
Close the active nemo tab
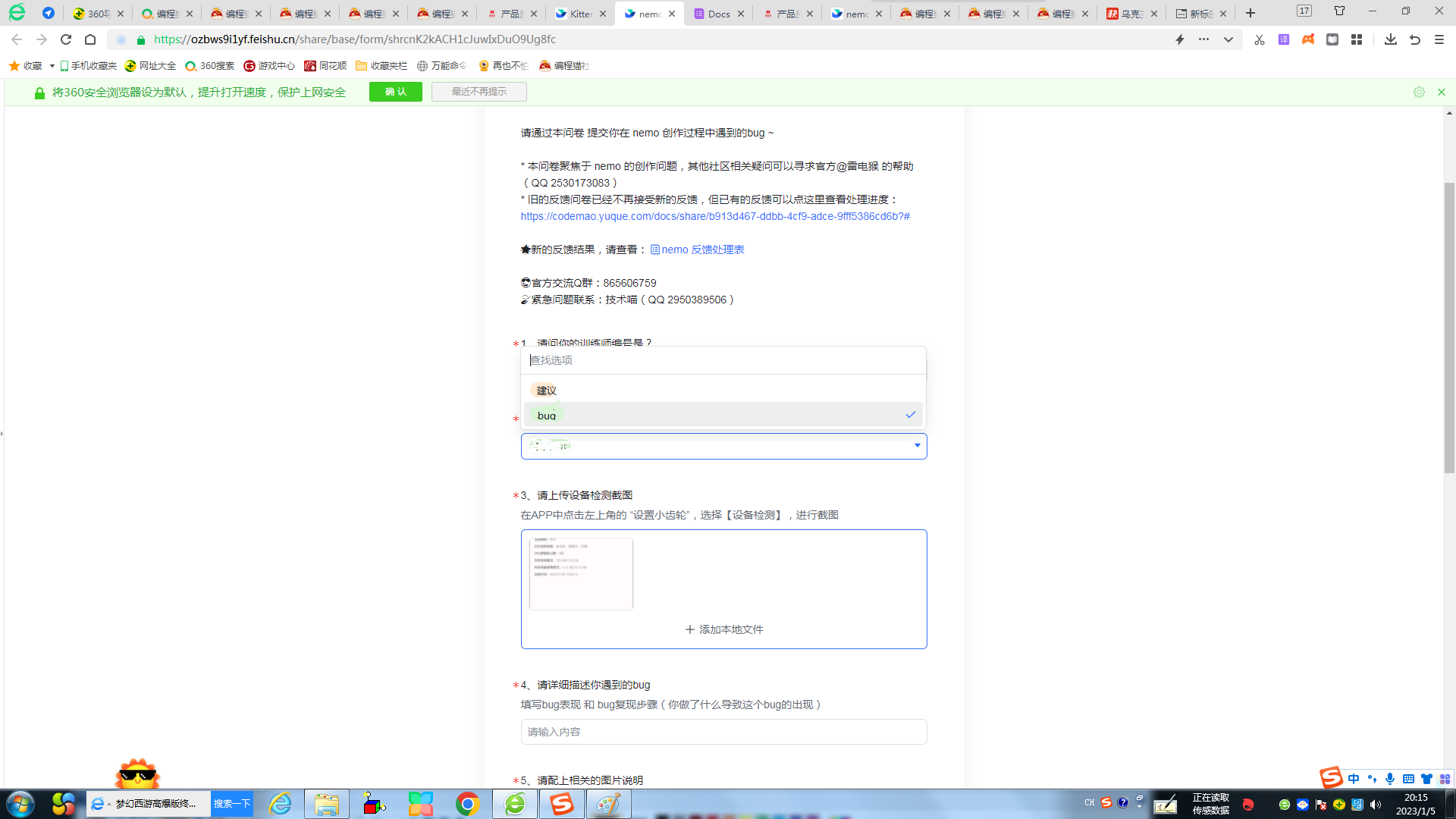point(672,14)
